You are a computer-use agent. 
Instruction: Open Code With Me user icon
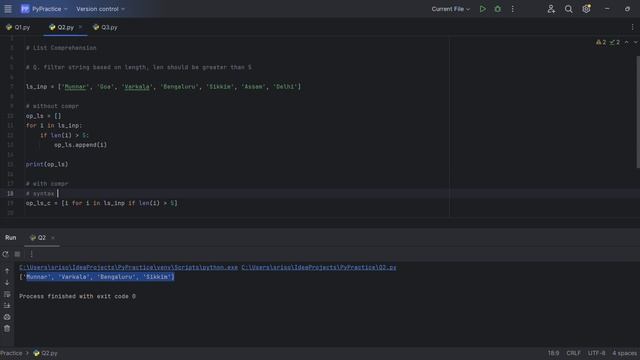[x=551, y=9]
